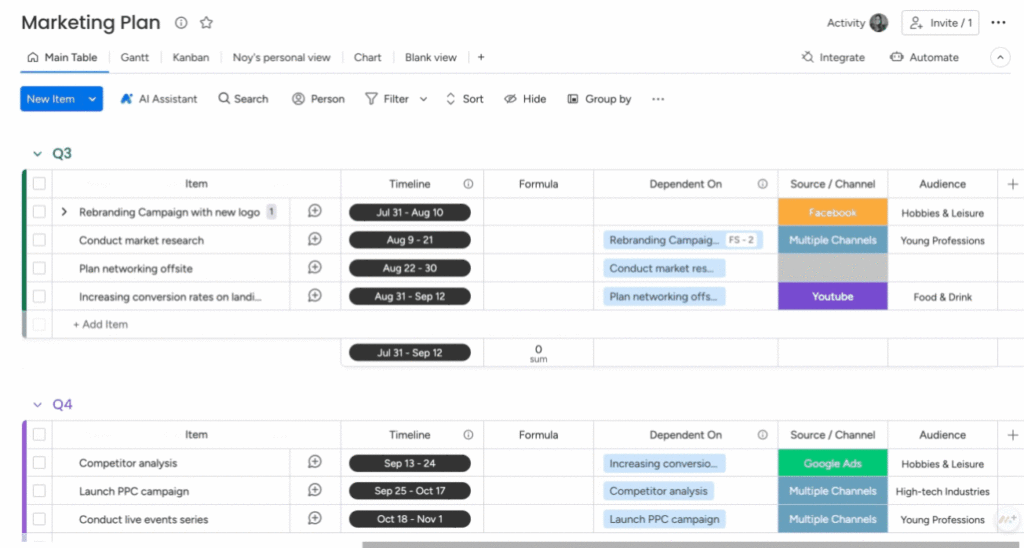Open the AI Assistant tool
Viewport: 1024px width, 548px height.
[x=158, y=99]
